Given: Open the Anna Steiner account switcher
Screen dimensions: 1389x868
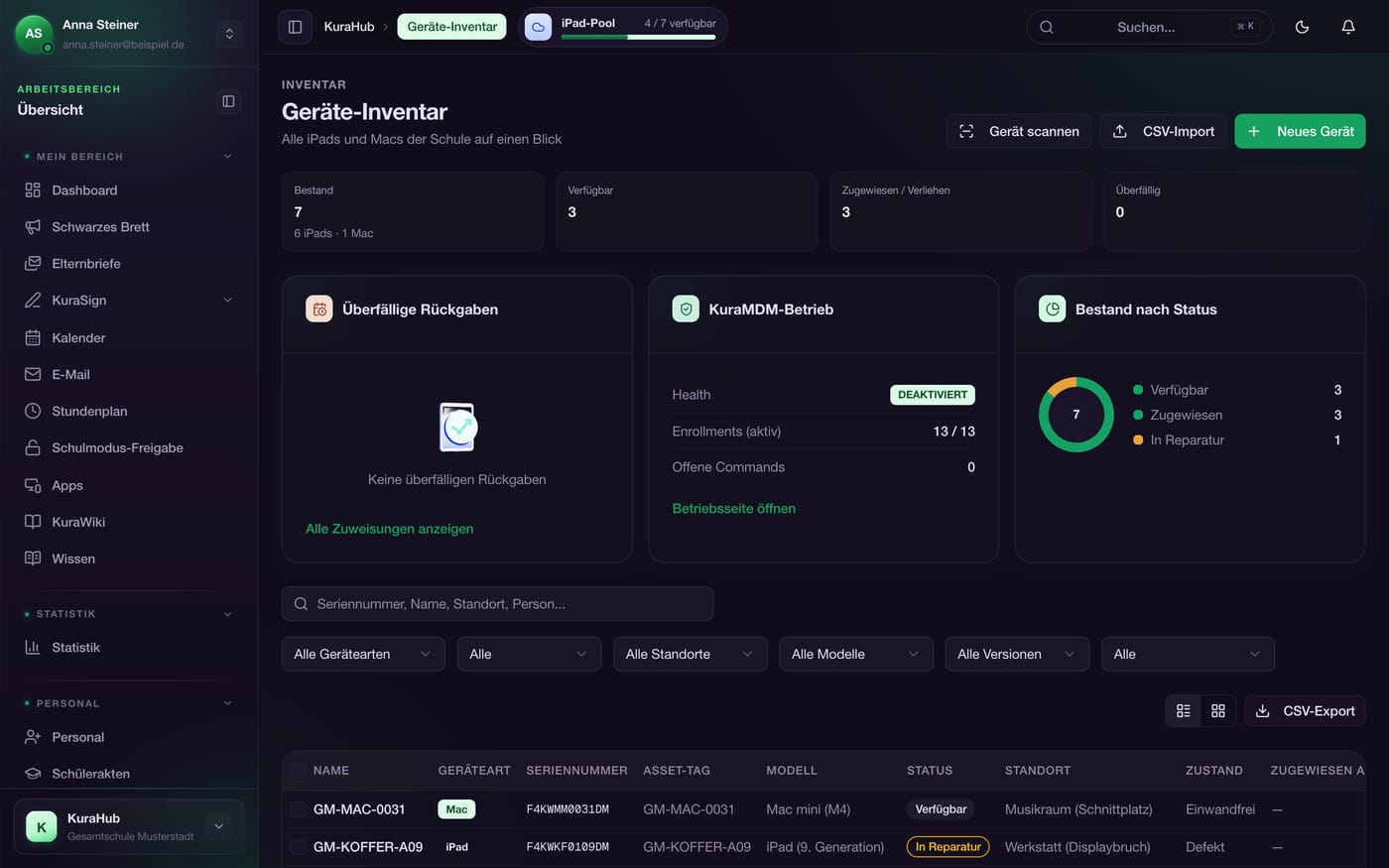Looking at the screenshot, I should 229,35.
